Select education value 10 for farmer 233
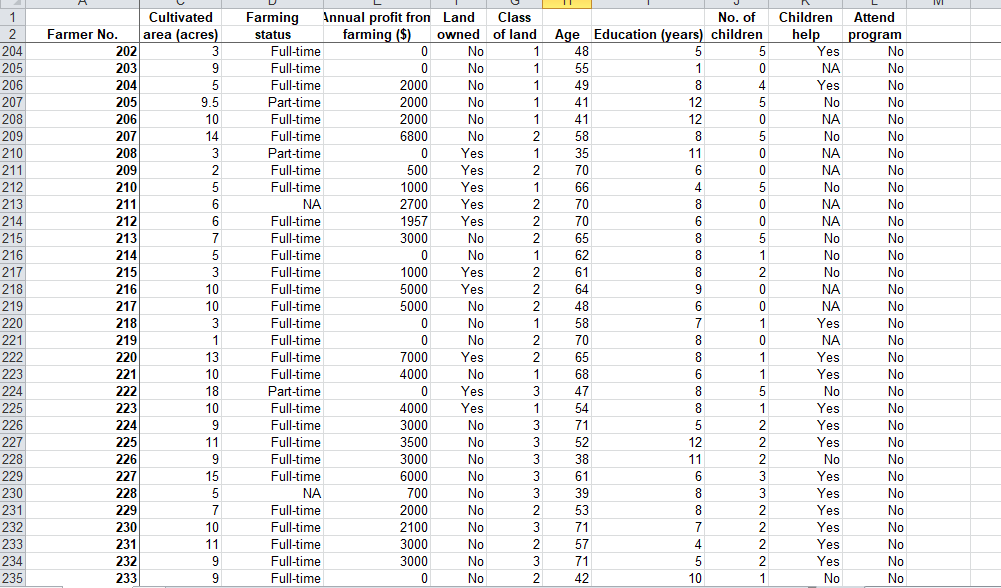The height and width of the screenshot is (588, 1001). tap(648, 578)
